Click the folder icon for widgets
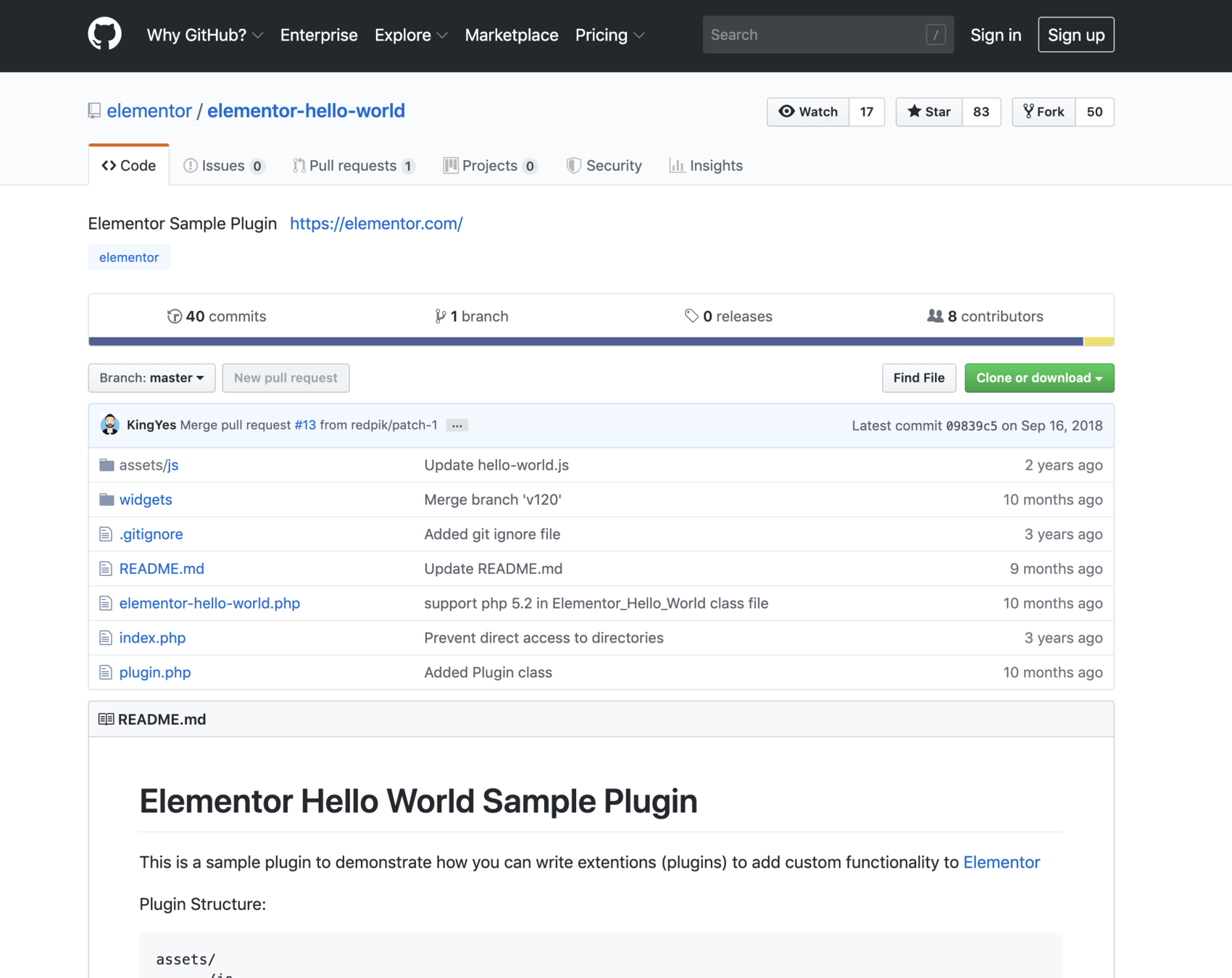The height and width of the screenshot is (978, 1232). 107,500
